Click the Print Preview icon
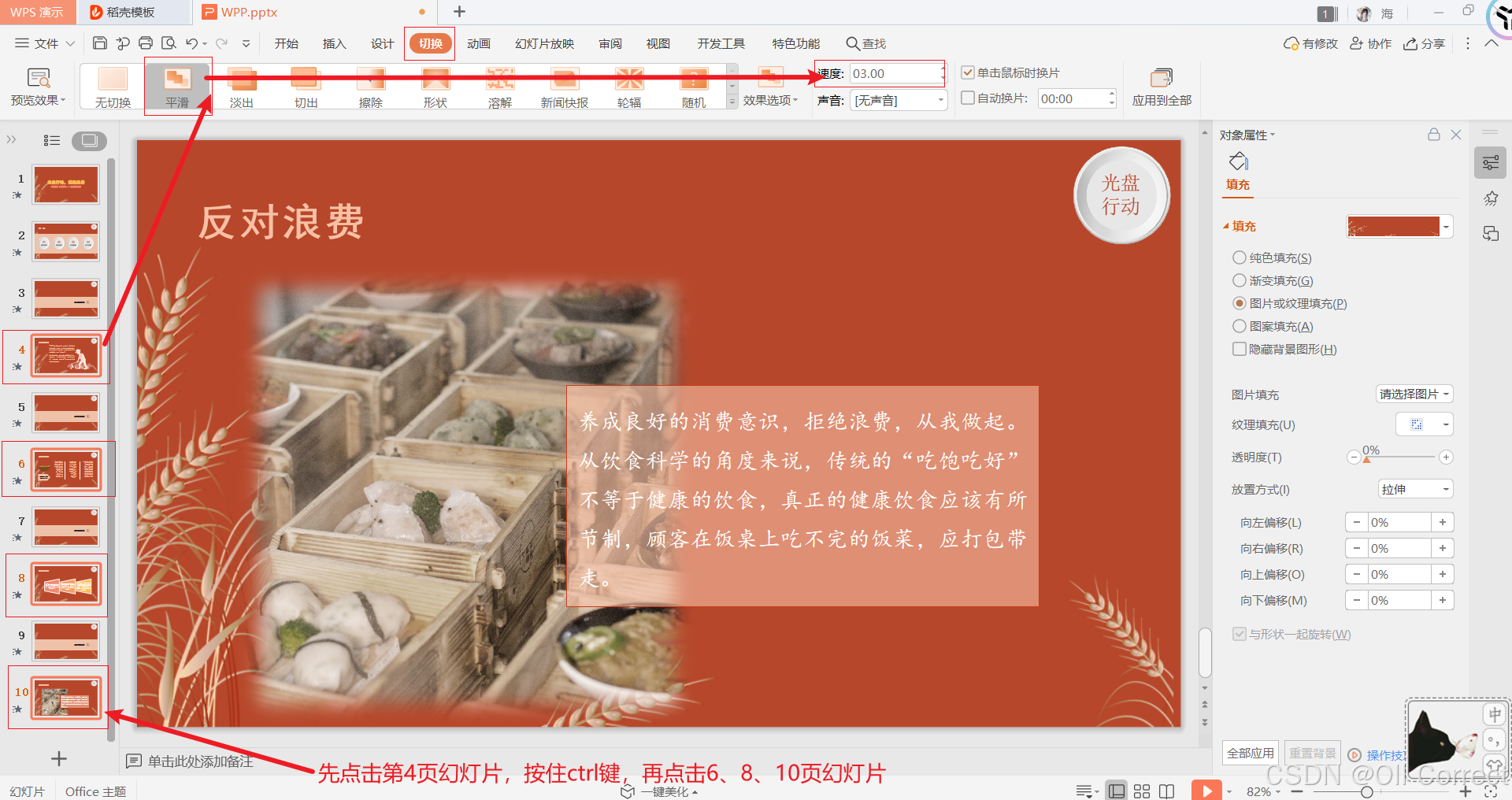This screenshot has height=800, width=1512. click(x=169, y=43)
